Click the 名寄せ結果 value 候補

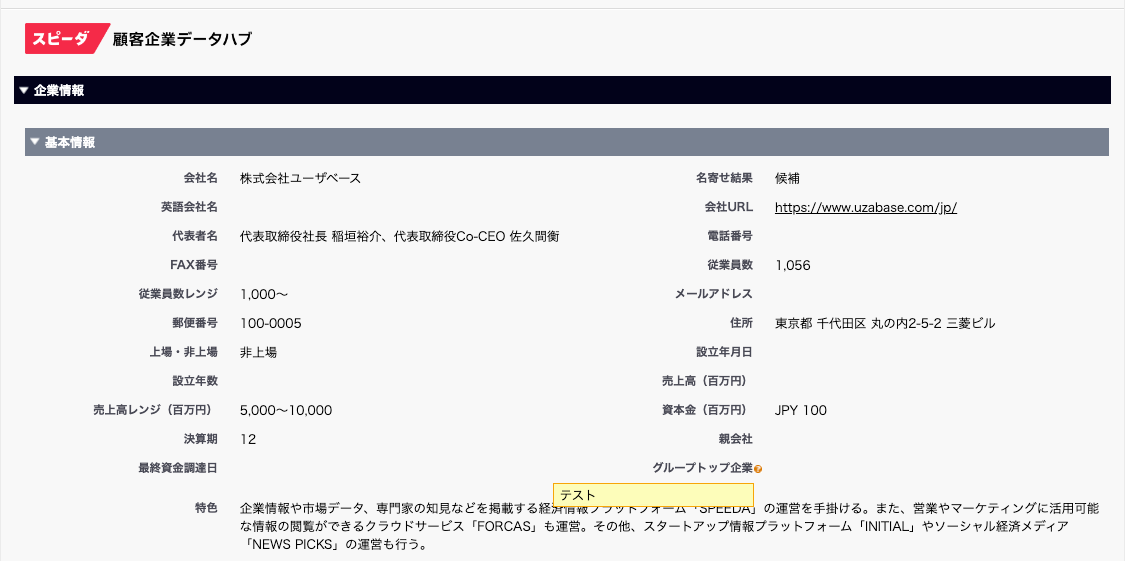[787, 179]
